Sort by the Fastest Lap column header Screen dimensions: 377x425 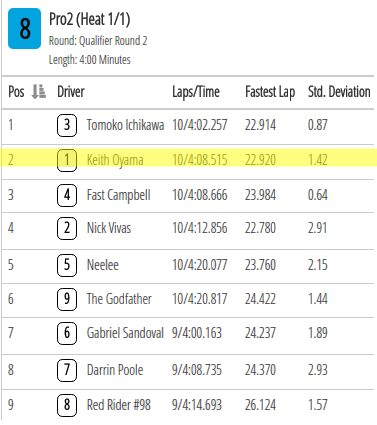[270, 92]
